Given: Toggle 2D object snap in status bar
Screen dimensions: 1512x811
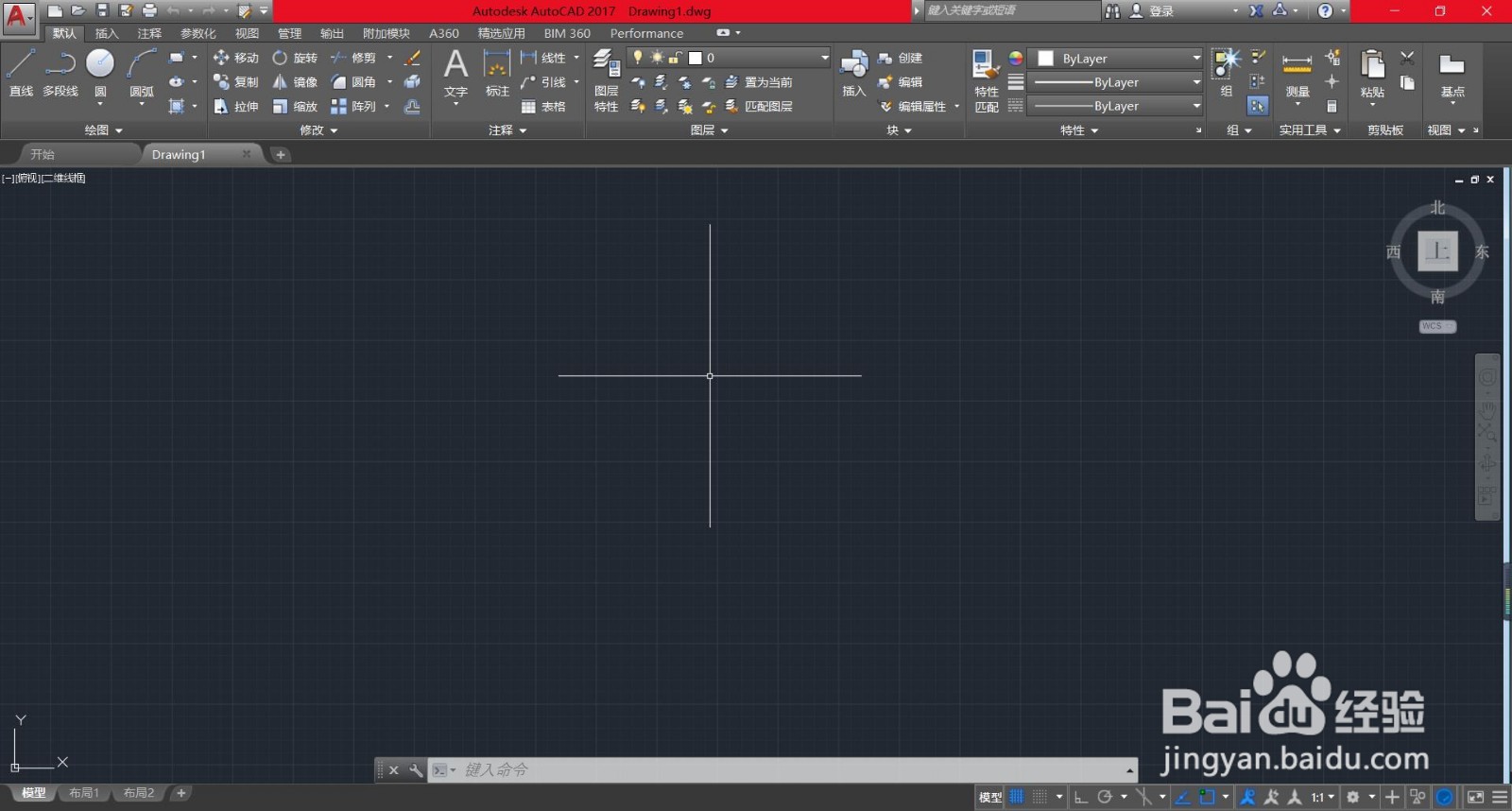Looking at the screenshot, I should tap(1207, 797).
